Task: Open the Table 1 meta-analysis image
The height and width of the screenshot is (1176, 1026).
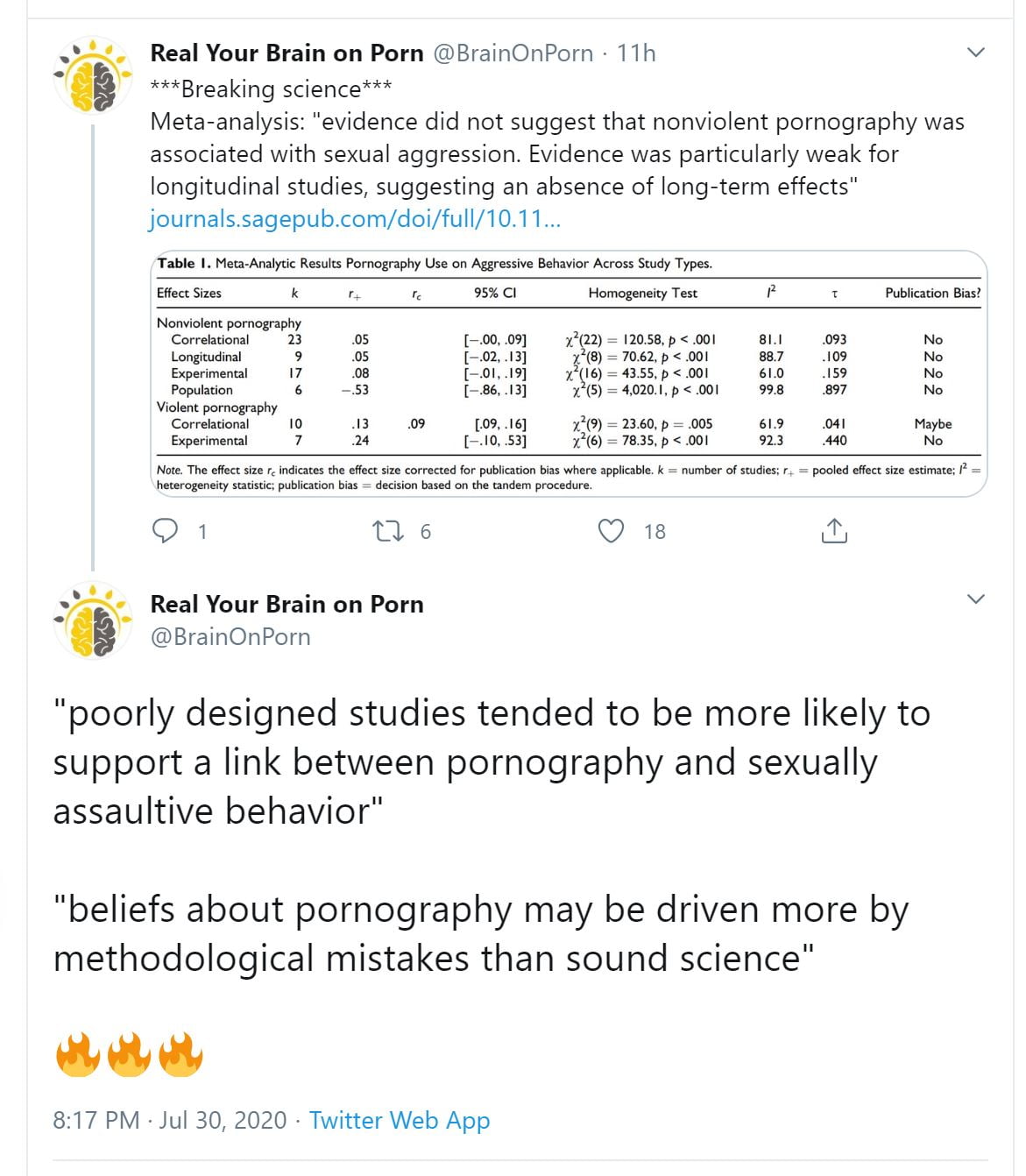Action: click(x=569, y=374)
